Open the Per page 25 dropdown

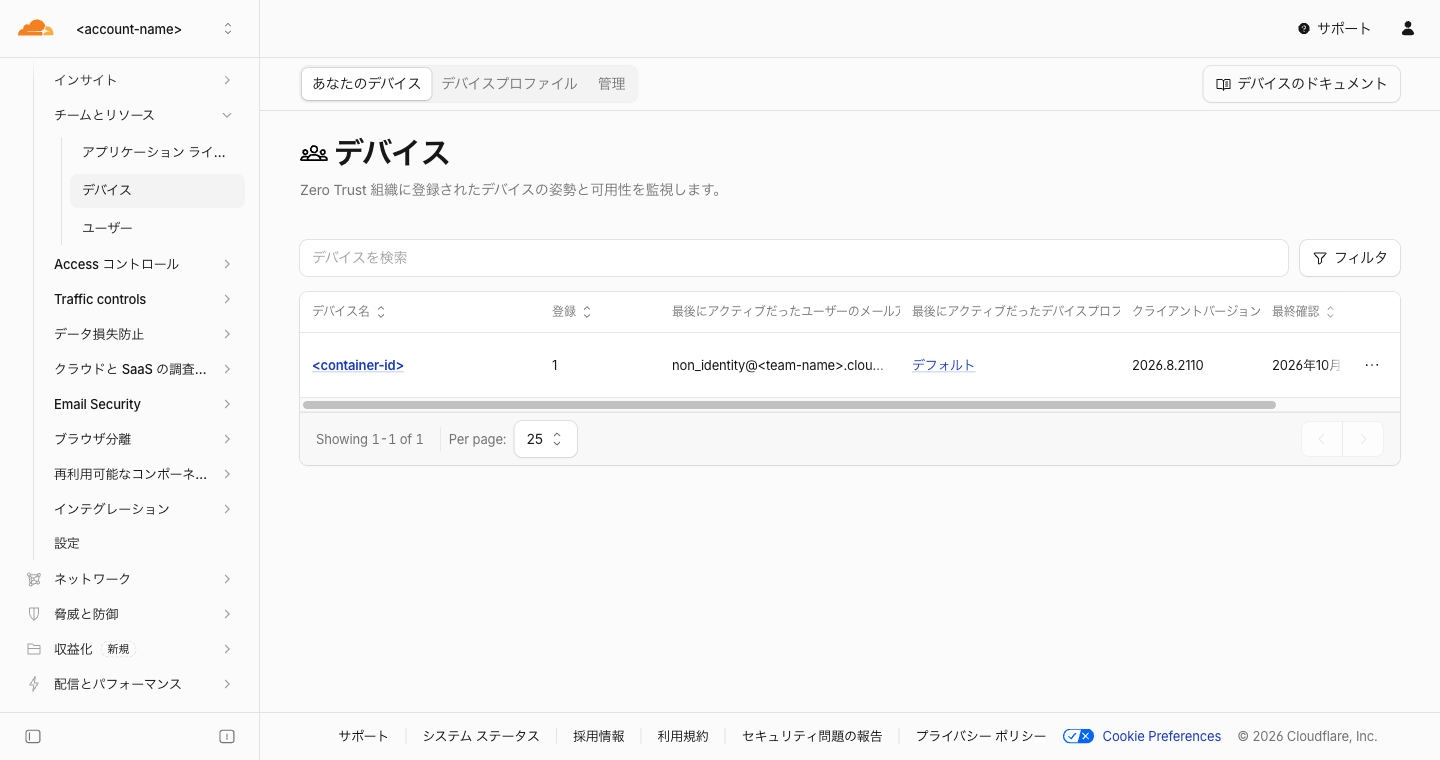545,439
